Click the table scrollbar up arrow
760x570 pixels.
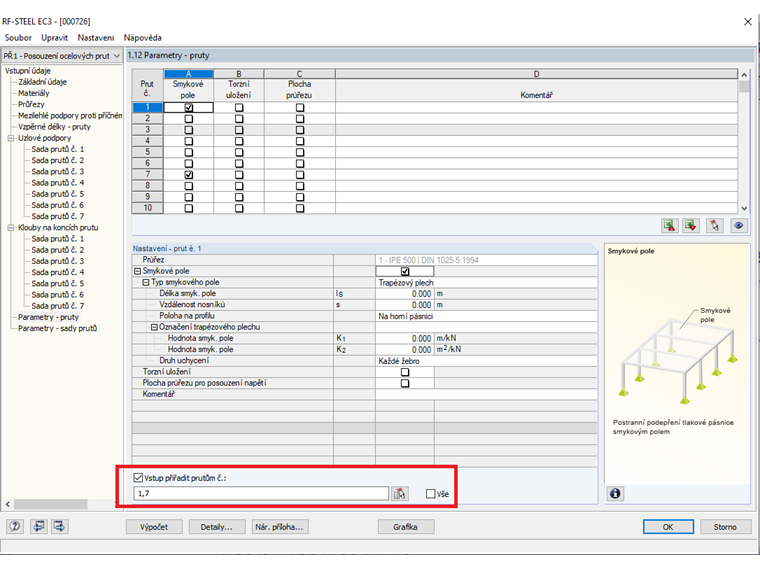click(x=744, y=75)
